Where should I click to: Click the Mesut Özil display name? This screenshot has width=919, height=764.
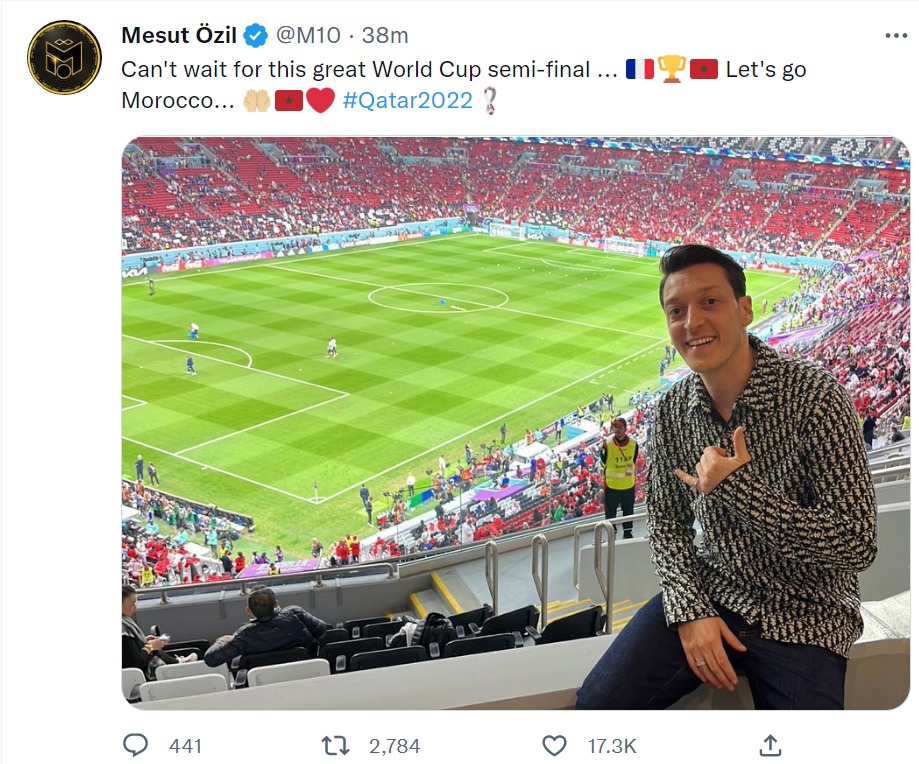[x=179, y=36]
